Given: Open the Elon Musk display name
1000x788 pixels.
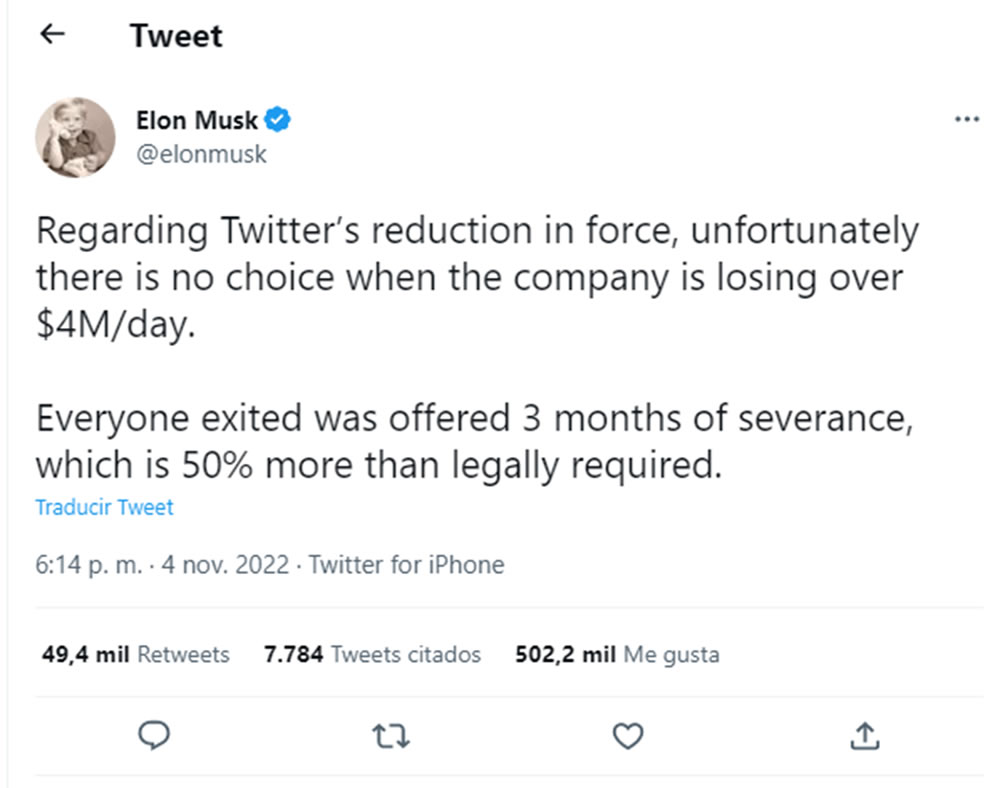Looking at the screenshot, I should pos(196,120).
